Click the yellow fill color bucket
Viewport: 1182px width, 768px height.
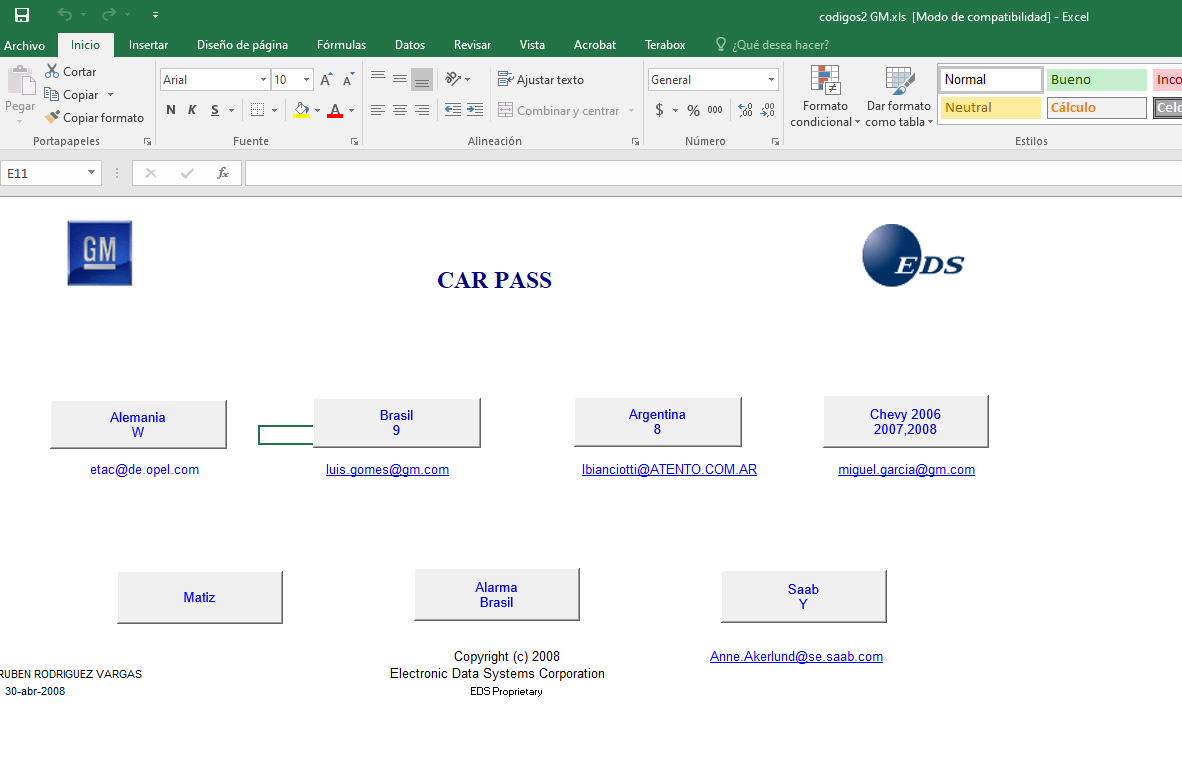[301, 111]
